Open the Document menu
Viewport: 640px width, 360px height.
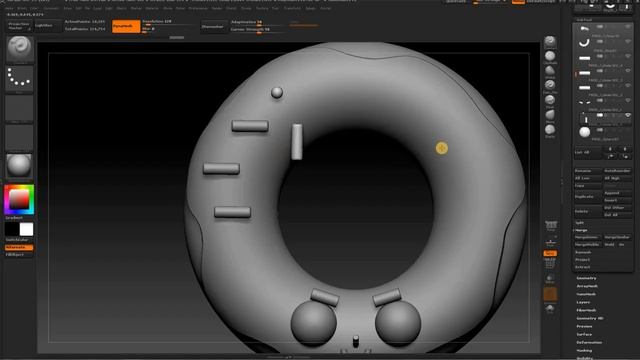tap(51, 8)
